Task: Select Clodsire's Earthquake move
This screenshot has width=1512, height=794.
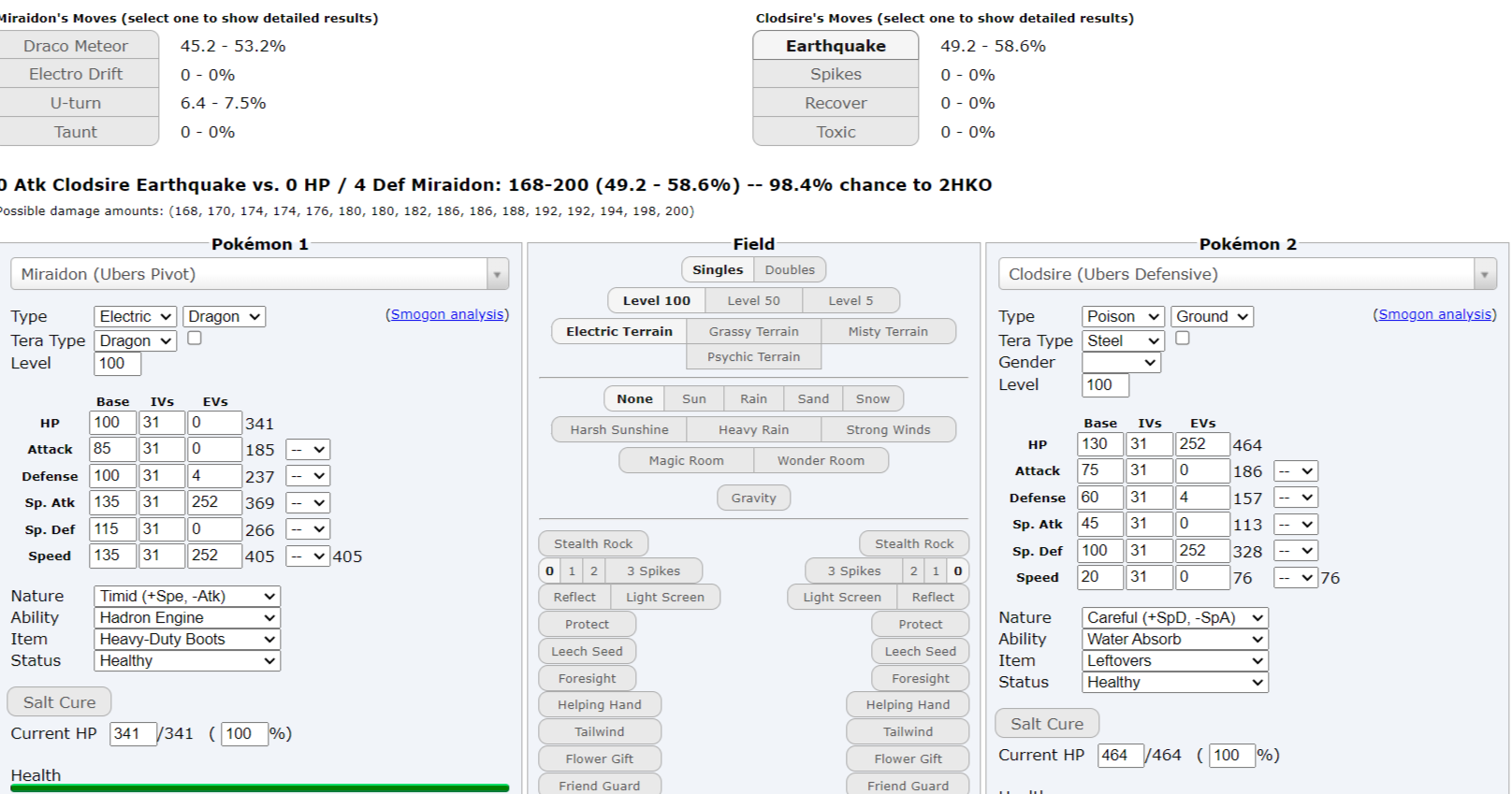Action: pos(836,46)
